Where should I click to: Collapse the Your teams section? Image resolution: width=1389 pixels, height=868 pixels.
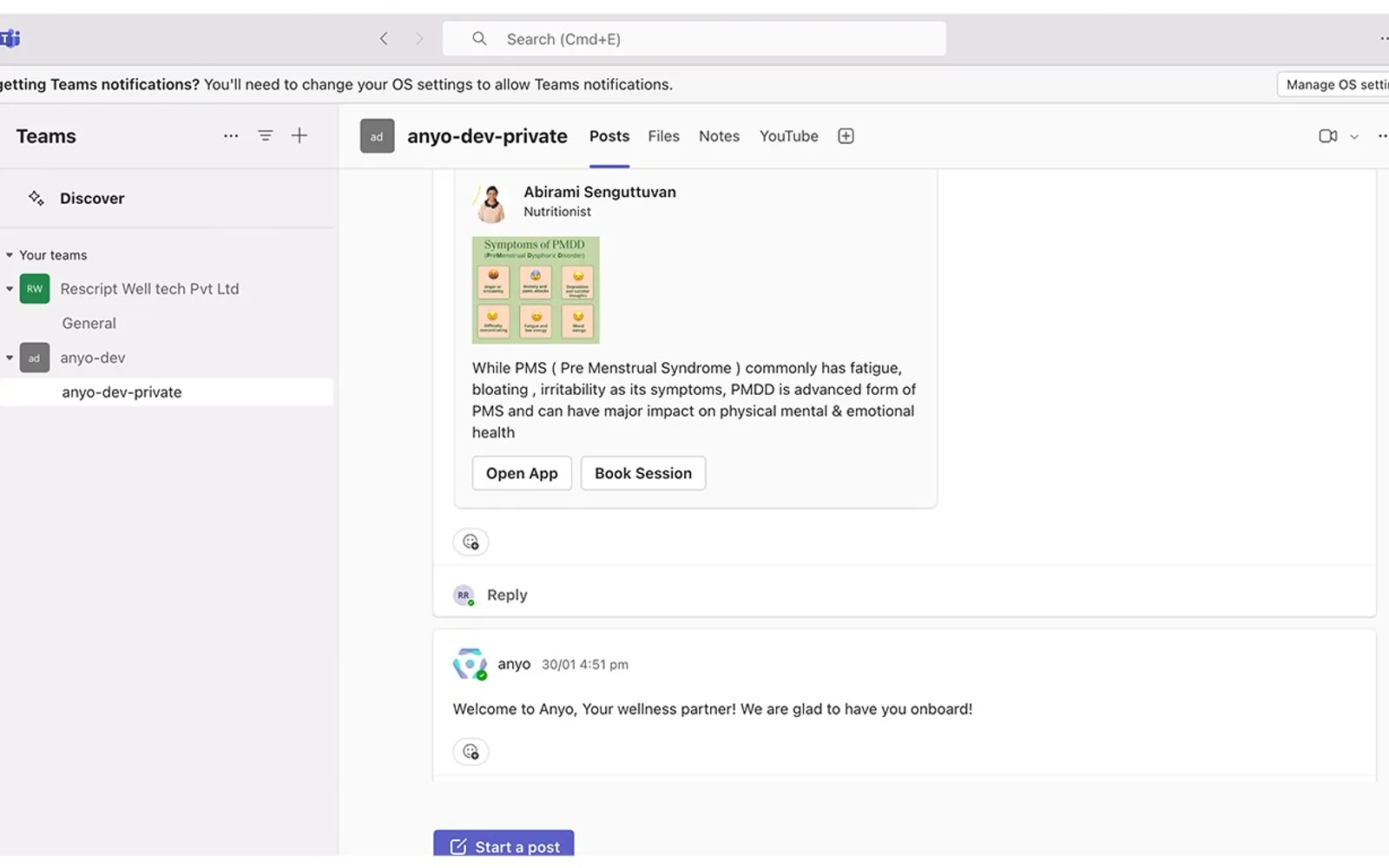pyautogui.click(x=10, y=255)
